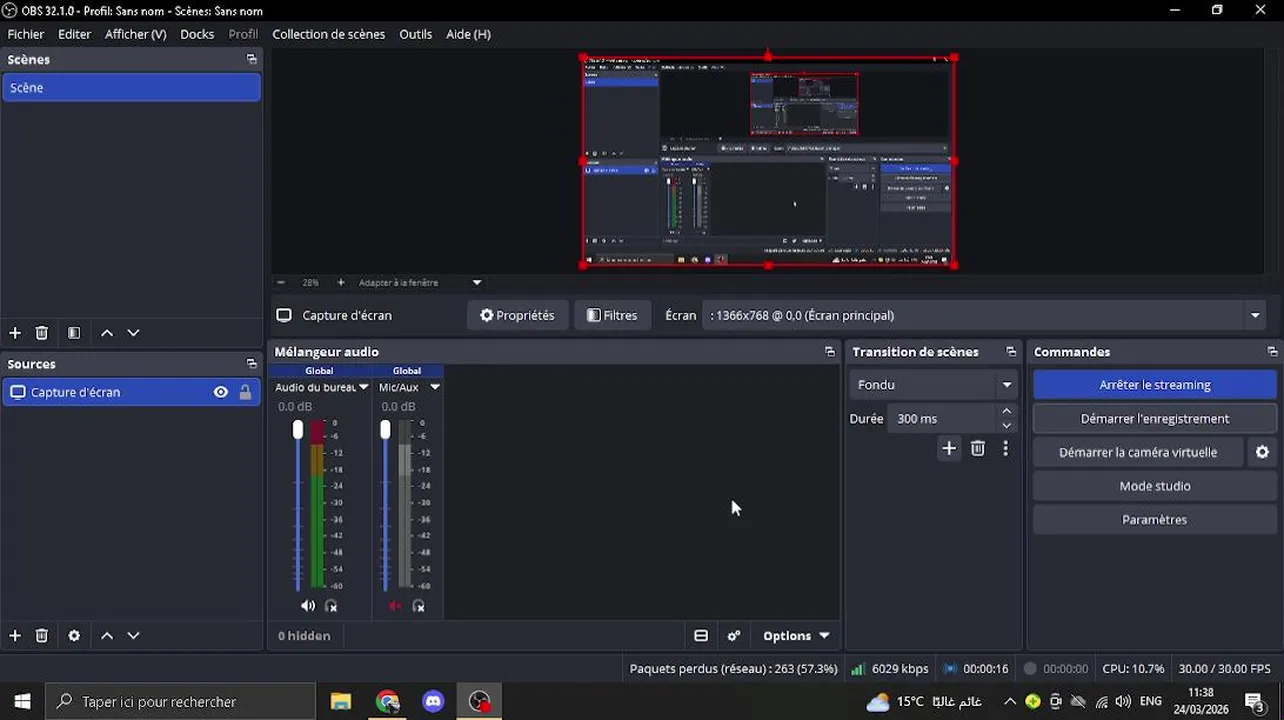Screen dimensions: 1284x720
Task: Open the Afficher (V) menu
Action: [x=135, y=34]
